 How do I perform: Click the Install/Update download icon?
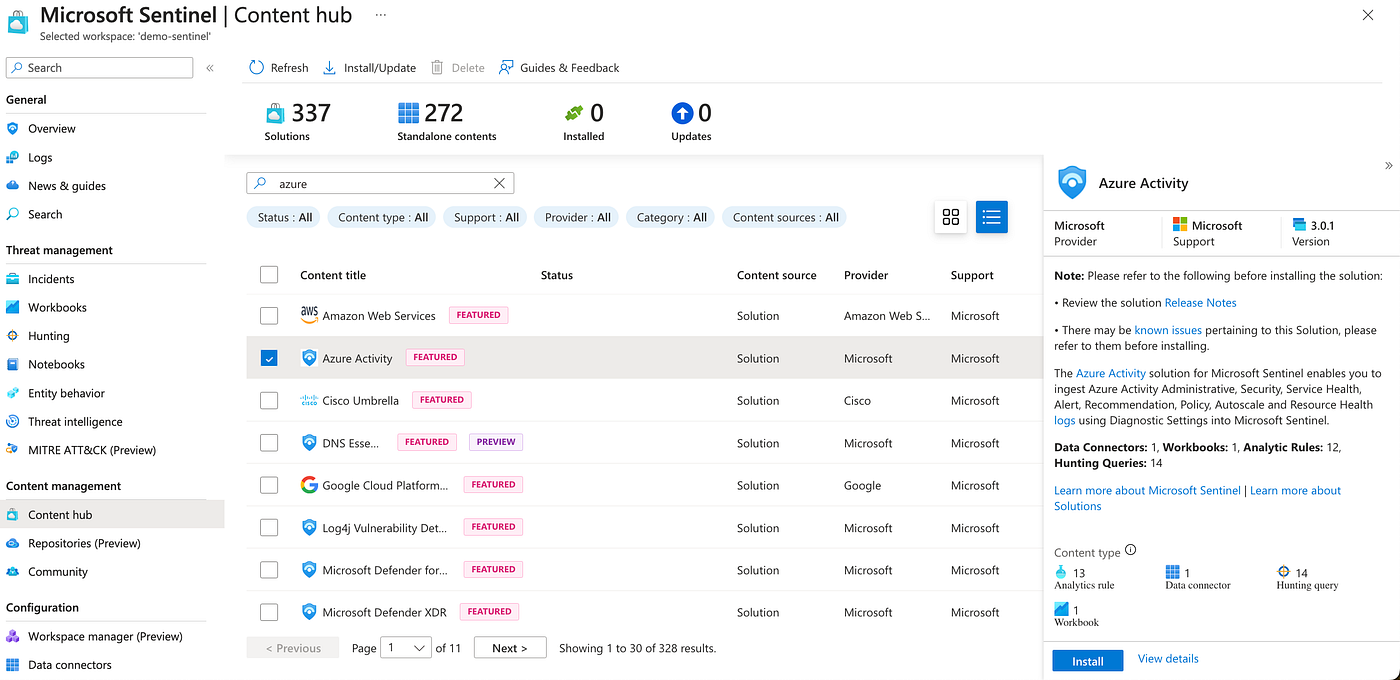coord(330,68)
